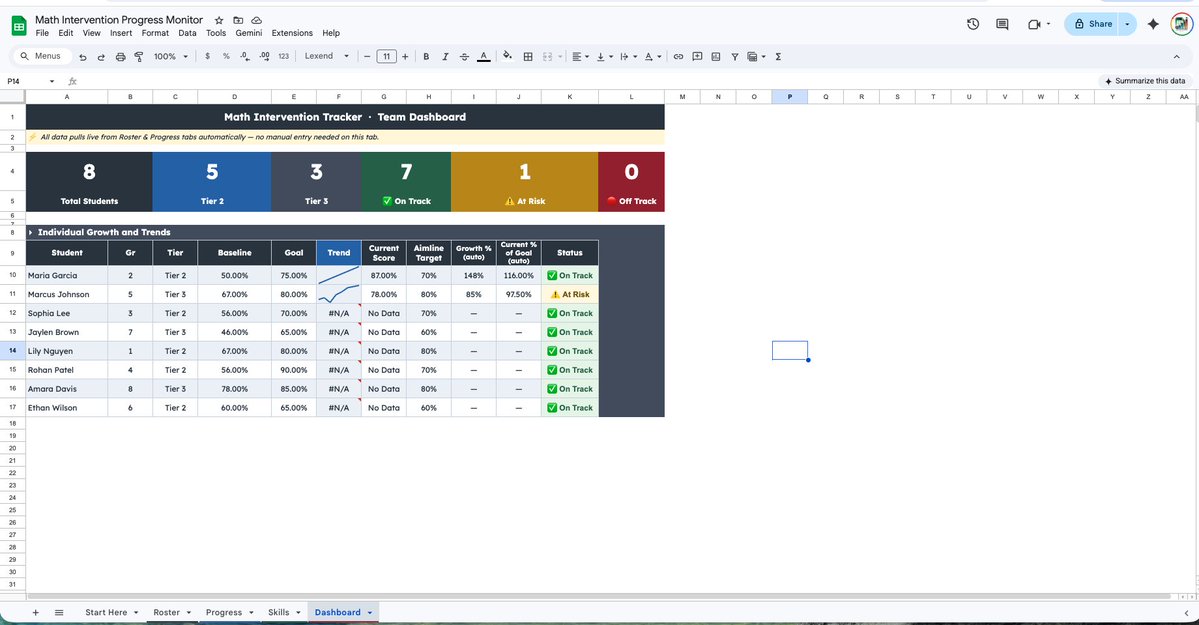Open vertical align dropdown
Screen dimensions: 1199x625
(x=604, y=57)
